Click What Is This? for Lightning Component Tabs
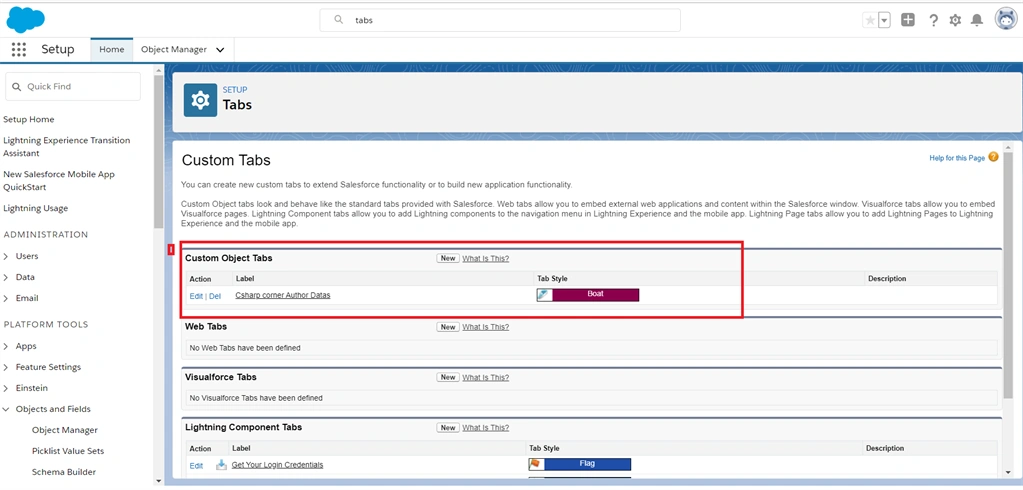 [x=485, y=427]
